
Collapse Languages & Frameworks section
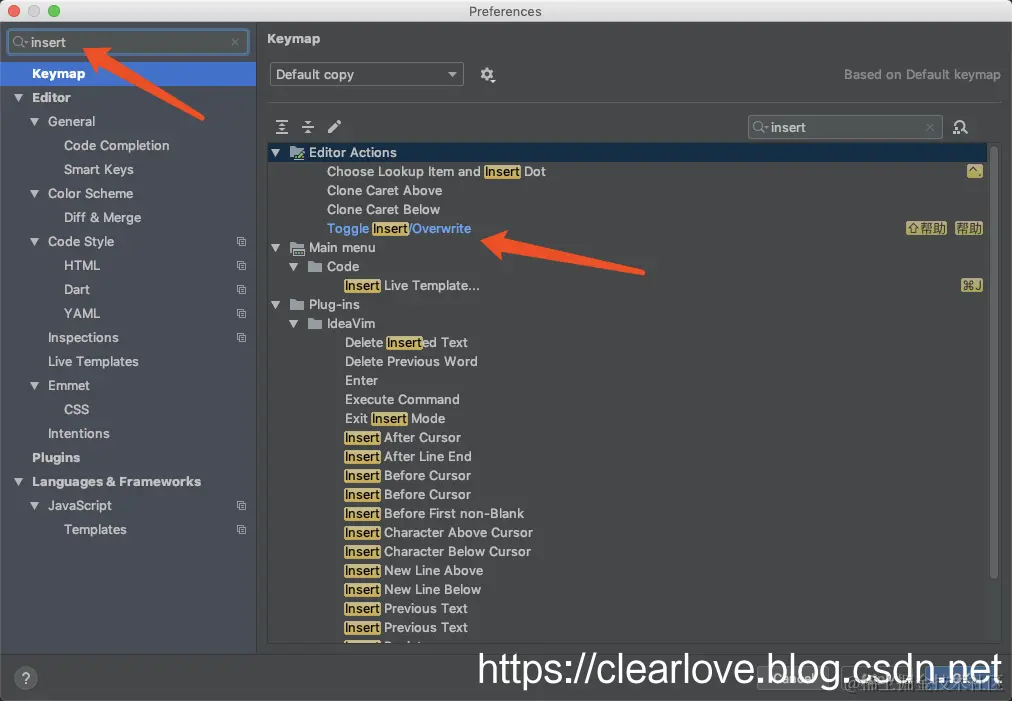tap(19, 482)
